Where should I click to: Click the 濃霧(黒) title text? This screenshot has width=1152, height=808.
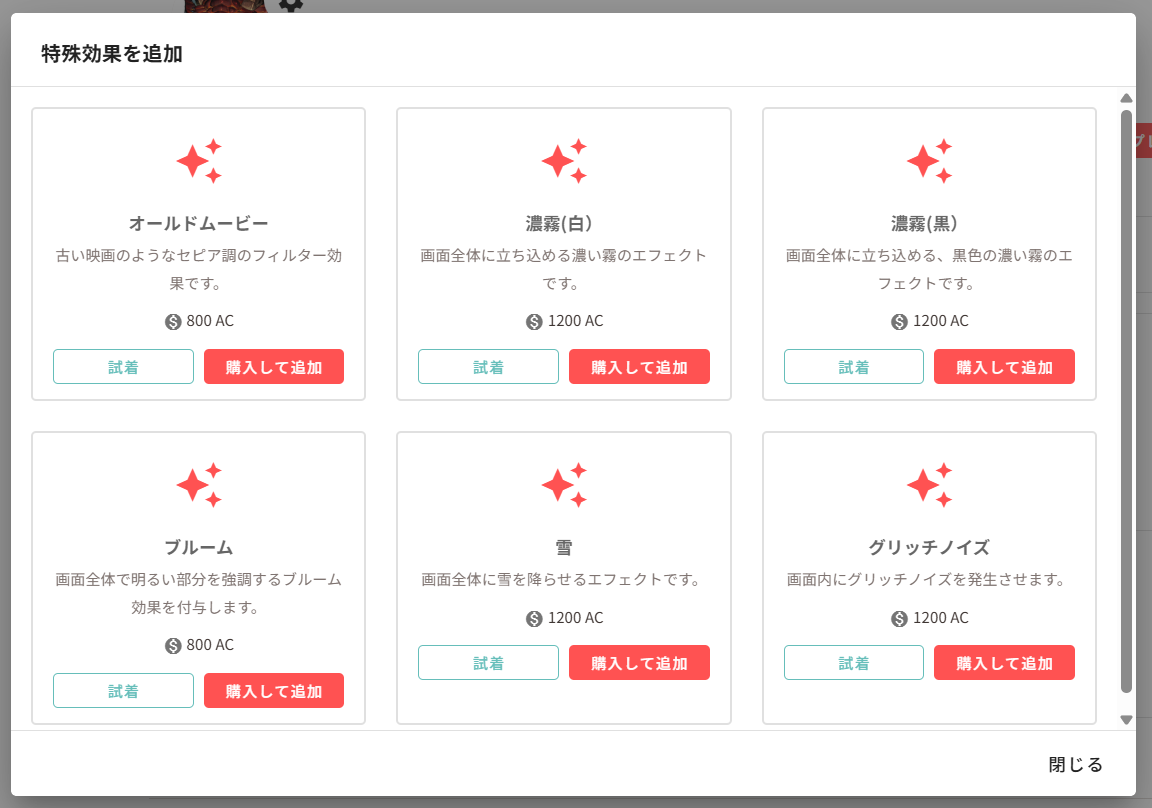coord(925,223)
